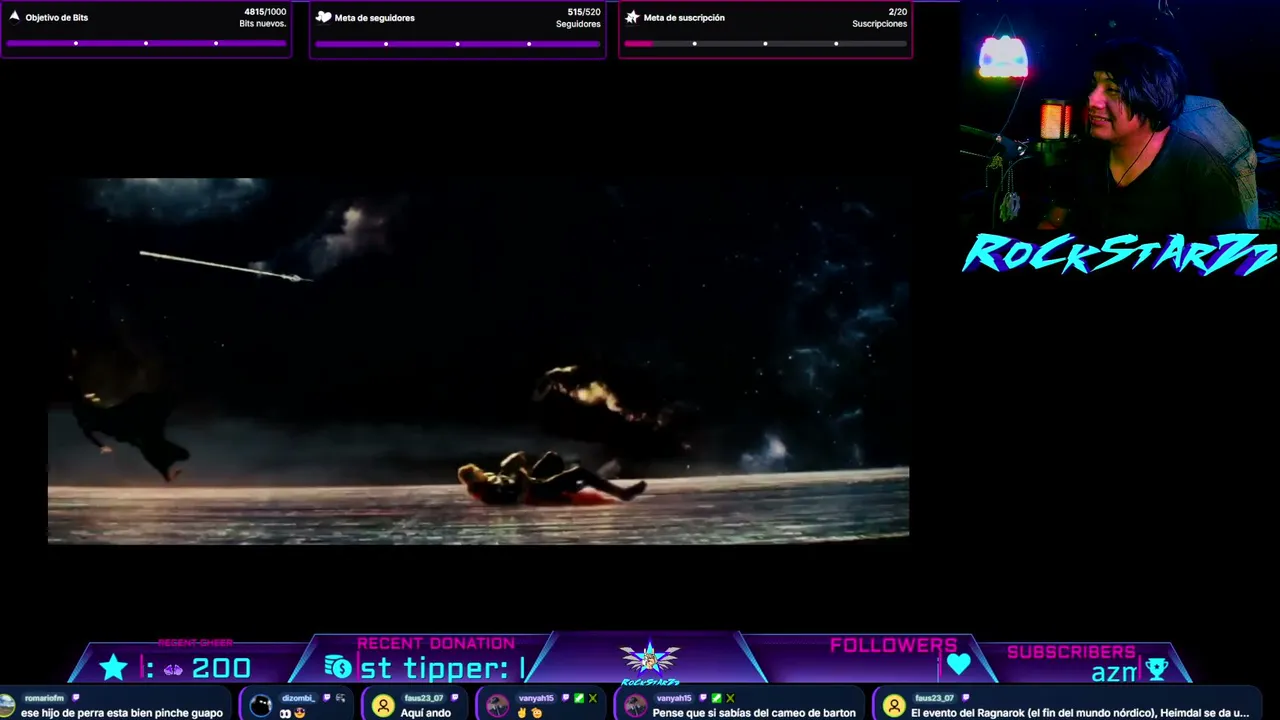The height and width of the screenshot is (720, 1280).
Task: Click the "Meta de seguidores" label
Action: pos(375,18)
